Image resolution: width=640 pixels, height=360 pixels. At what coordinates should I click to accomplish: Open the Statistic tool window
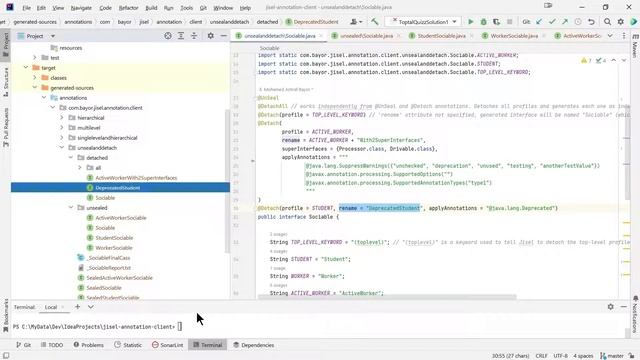128,345
